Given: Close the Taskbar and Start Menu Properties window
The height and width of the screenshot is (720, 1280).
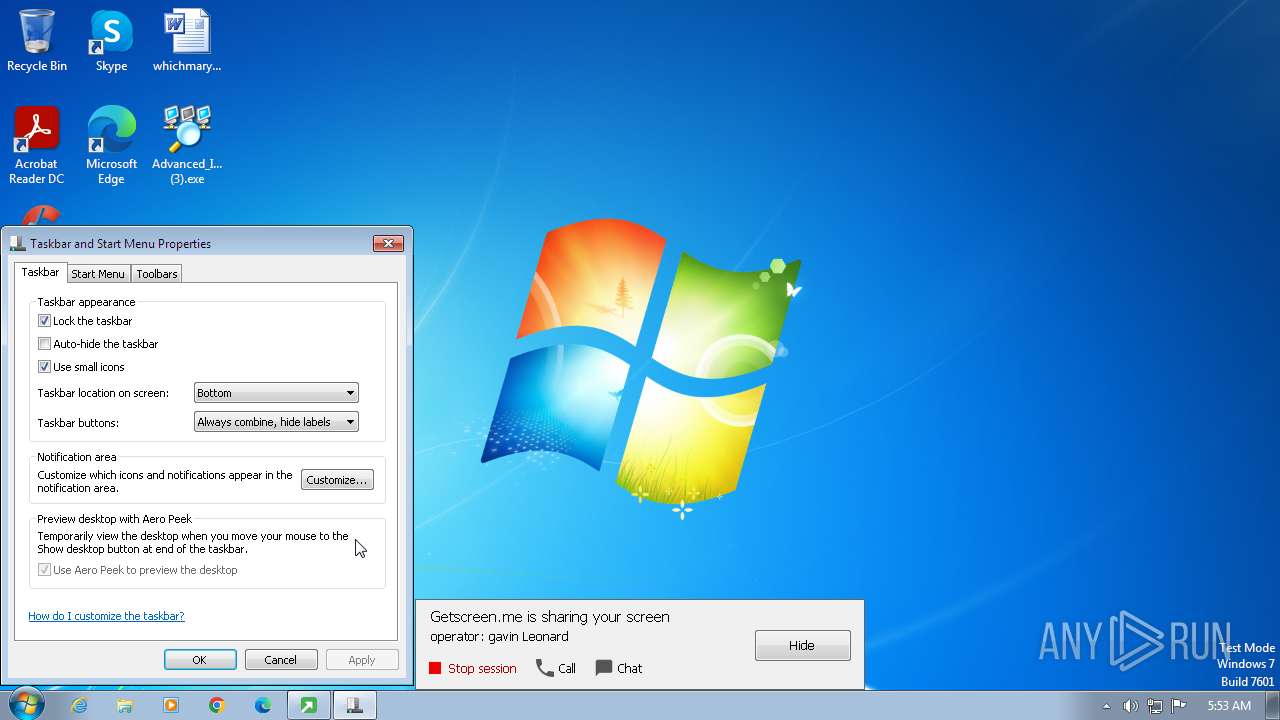Looking at the screenshot, I should [x=388, y=243].
